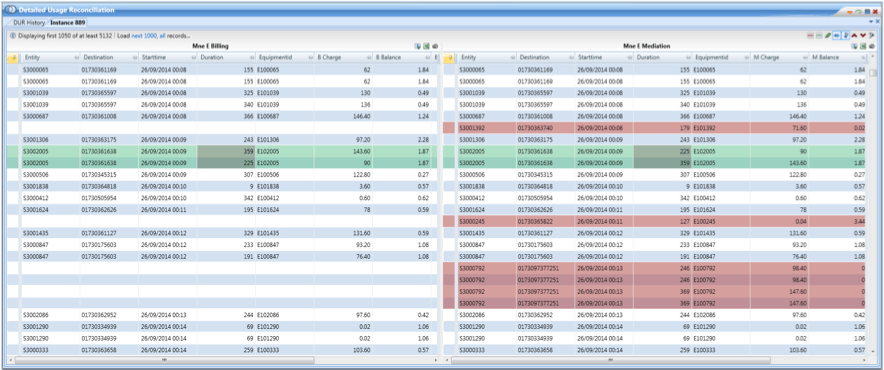Image resolution: width=884 pixels, height=370 pixels.
Task: Click the print icon above Mediation grid
Action: click(x=872, y=46)
